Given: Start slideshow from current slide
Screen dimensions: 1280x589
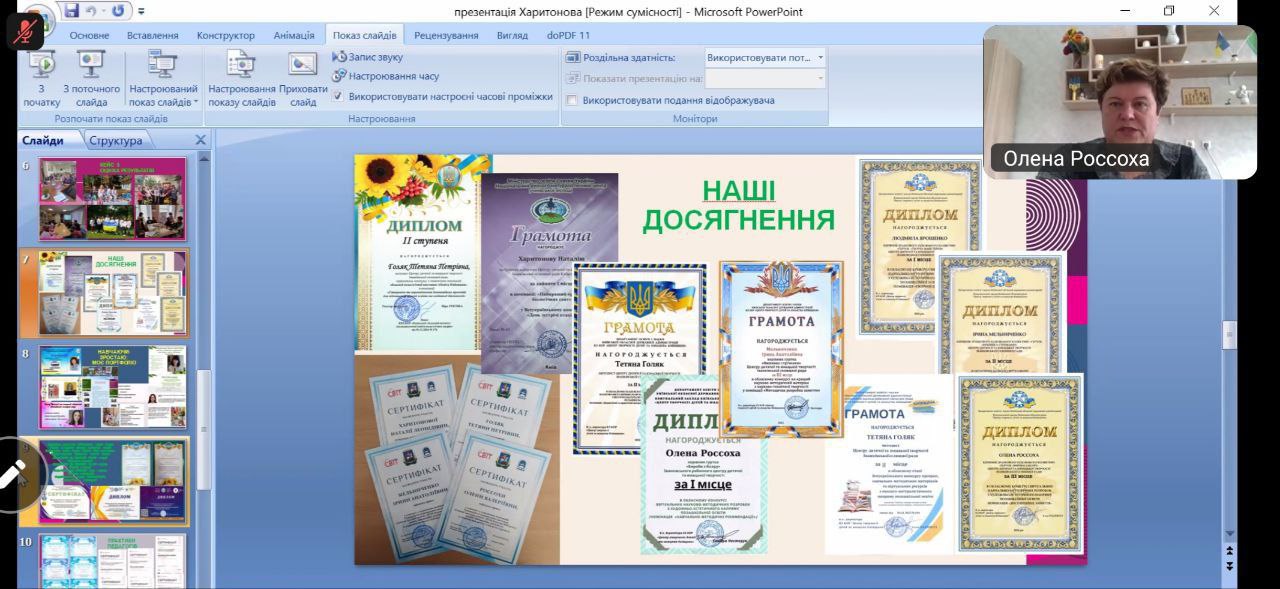Looking at the screenshot, I should coord(91,78).
